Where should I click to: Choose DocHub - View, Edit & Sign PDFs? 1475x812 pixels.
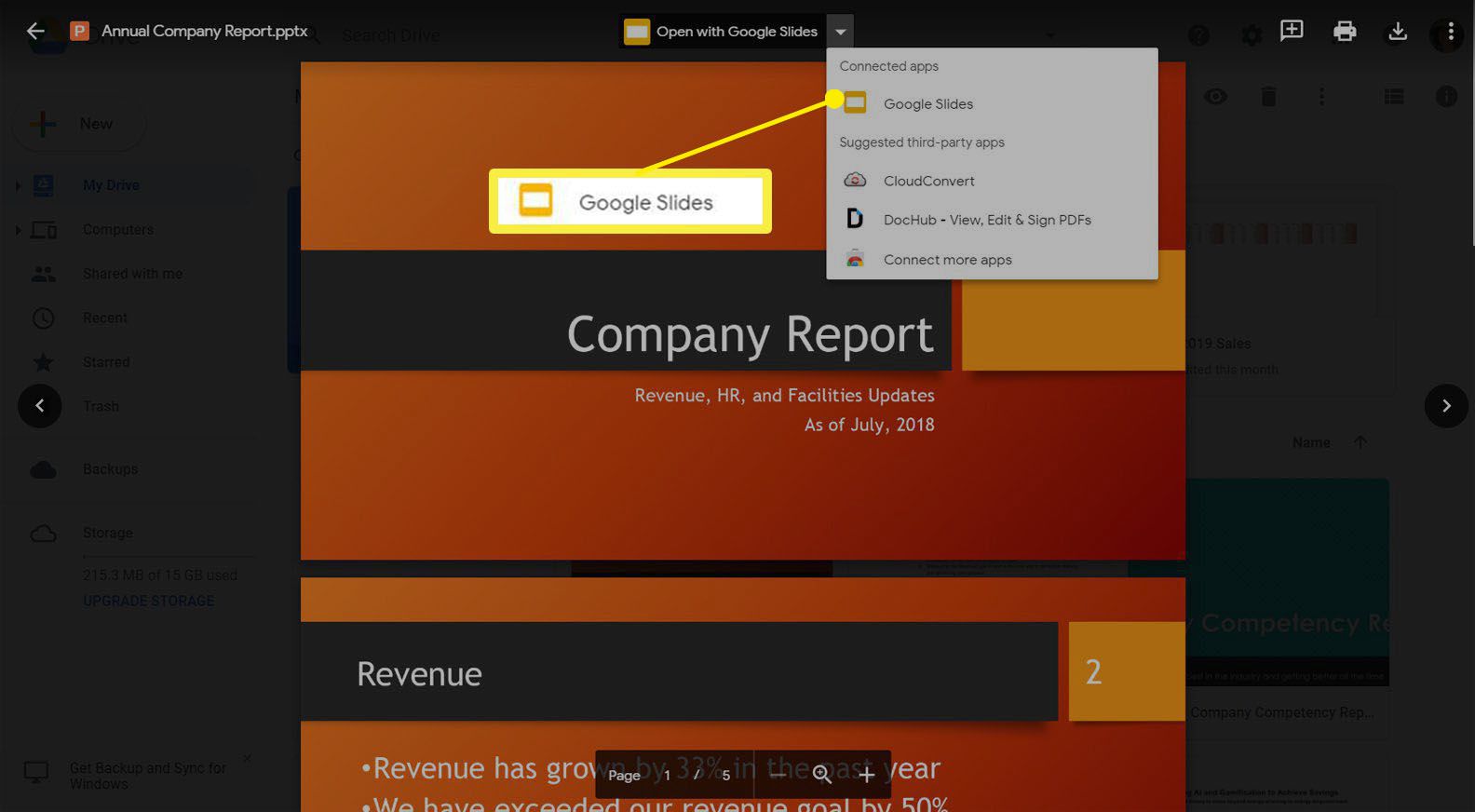(992, 220)
